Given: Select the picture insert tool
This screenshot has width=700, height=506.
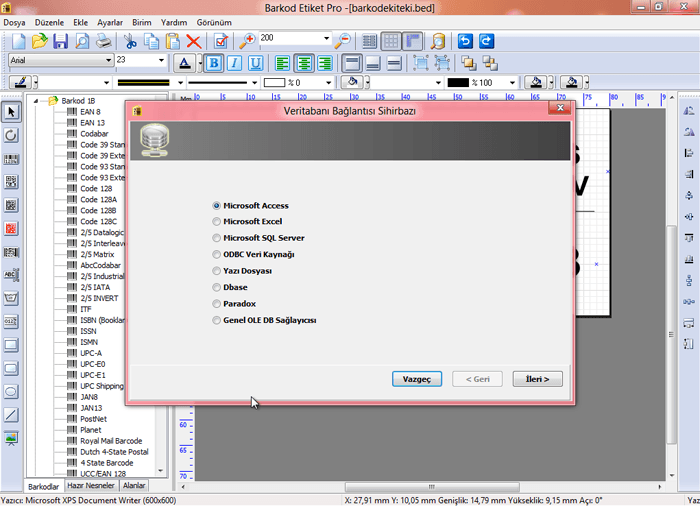Looking at the screenshot, I should 11,438.
